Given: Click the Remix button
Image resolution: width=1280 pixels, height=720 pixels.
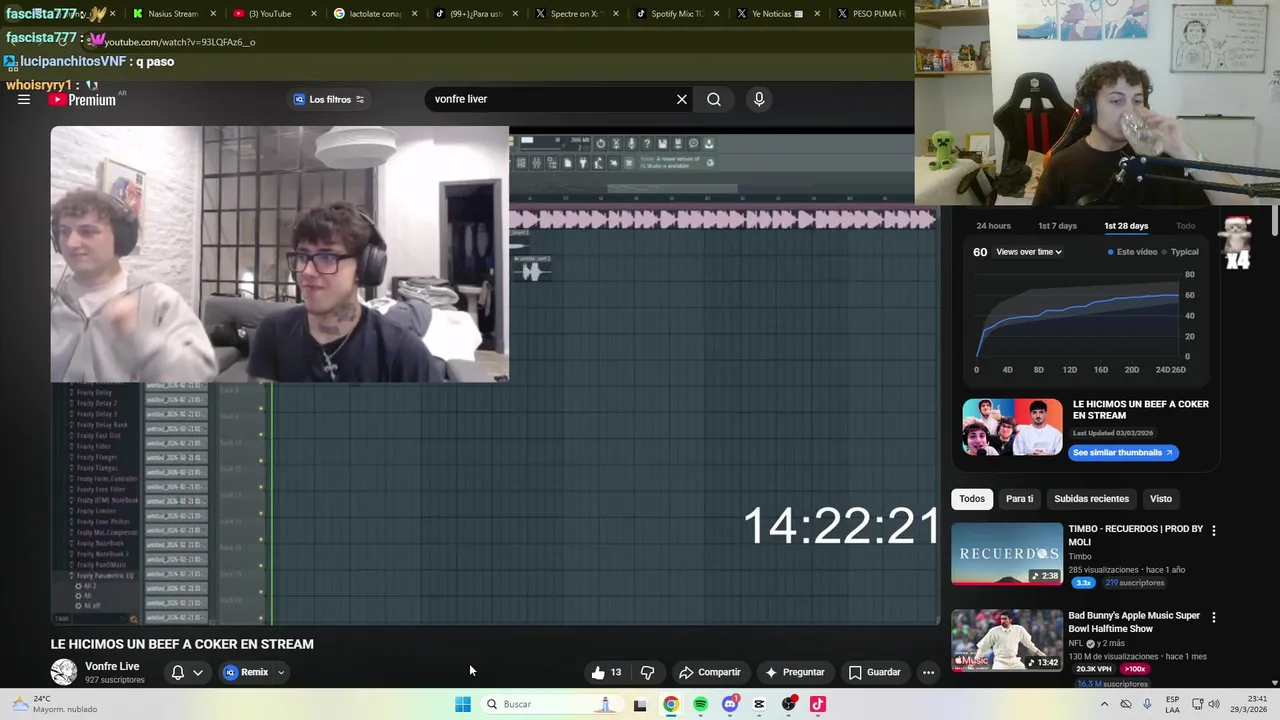Looking at the screenshot, I should click(x=246, y=672).
